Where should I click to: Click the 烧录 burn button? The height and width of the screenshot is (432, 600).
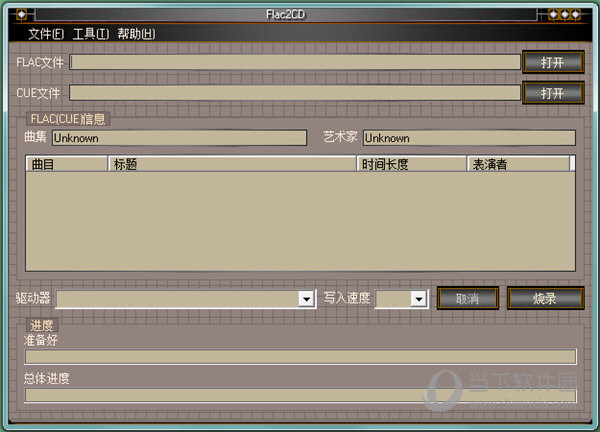[x=545, y=298]
